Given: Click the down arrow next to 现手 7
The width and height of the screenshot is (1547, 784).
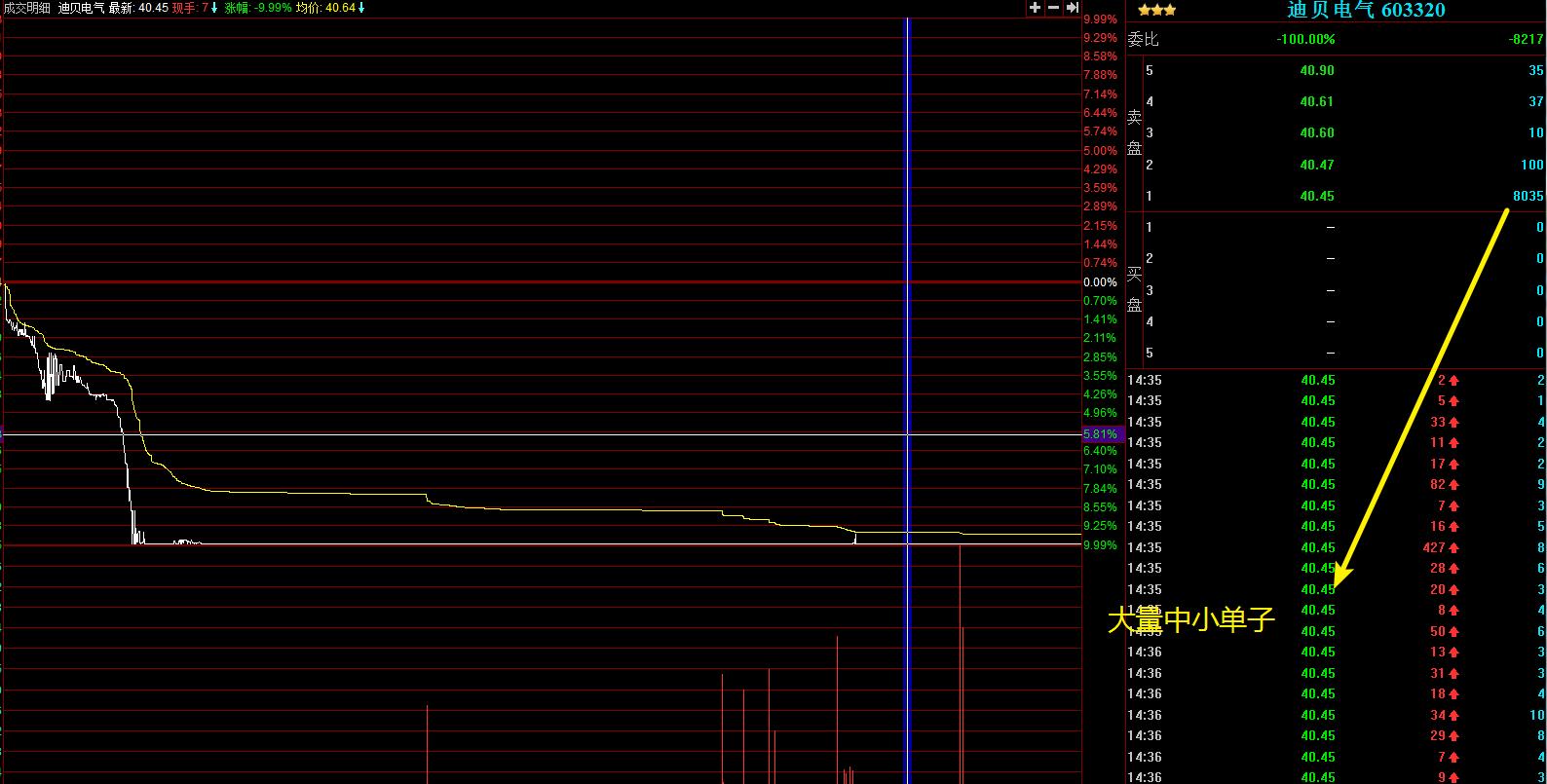Looking at the screenshot, I should tap(214, 8).
